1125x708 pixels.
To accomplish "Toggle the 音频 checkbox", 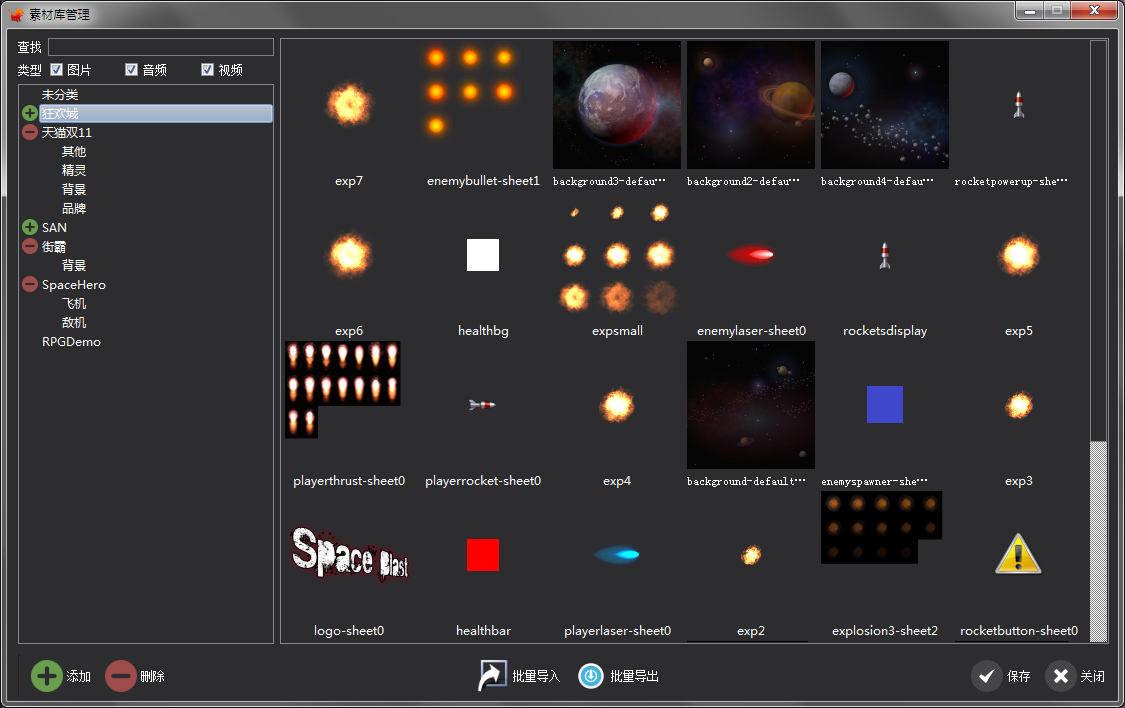I will [131, 69].
